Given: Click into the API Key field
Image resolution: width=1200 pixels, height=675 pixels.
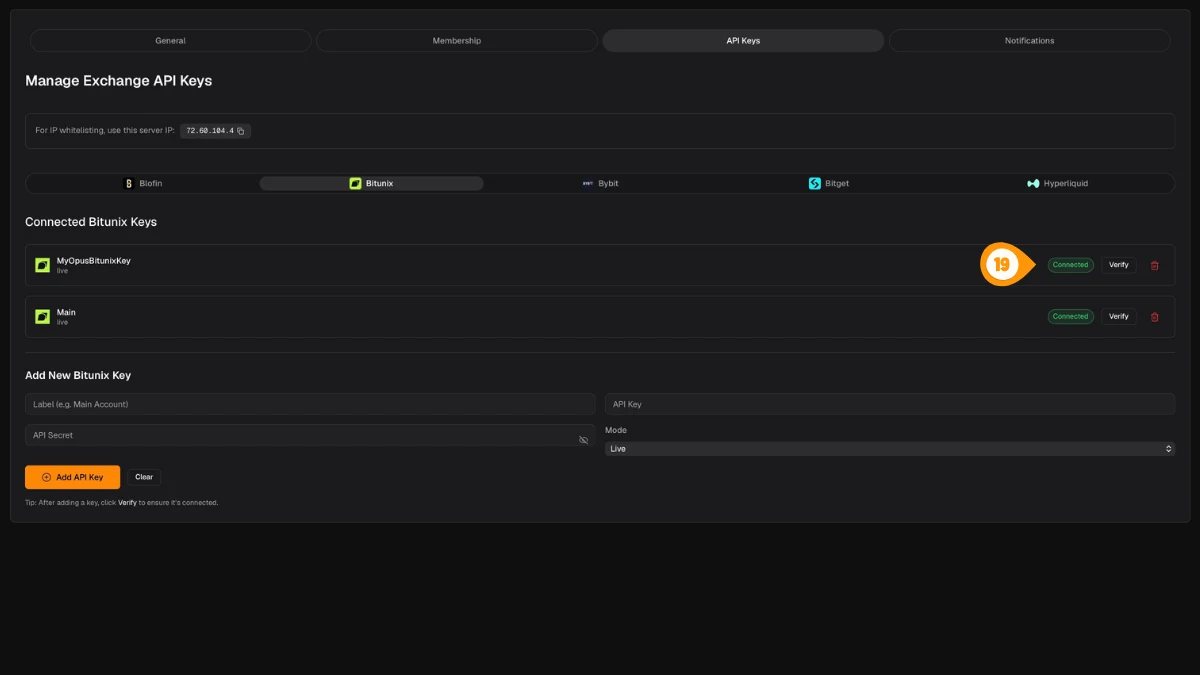Looking at the screenshot, I should coord(890,404).
